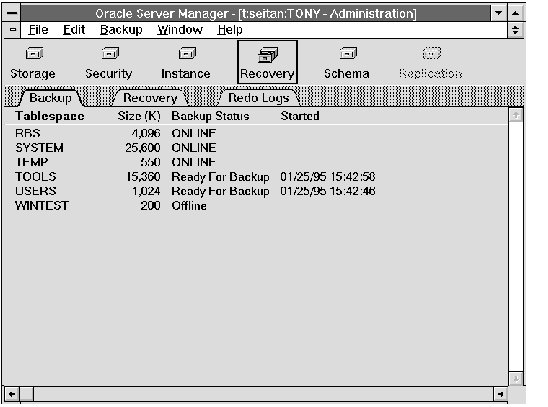Open the Edit menu
The height and width of the screenshot is (407, 548).
click(x=74, y=30)
